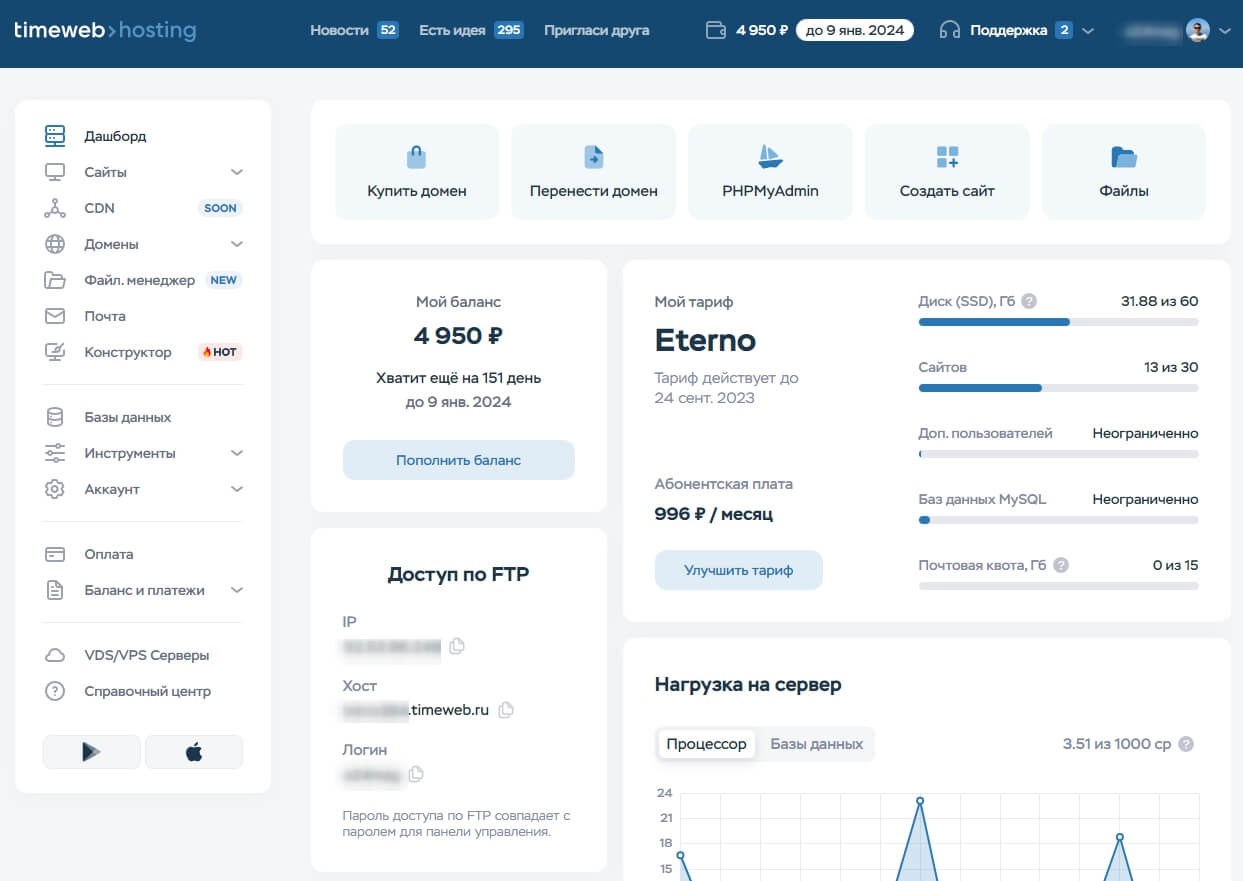The height and width of the screenshot is (881, 1243).
Task: Click the VDS/VPS Серверы cloud icon
Action: click(55, 655)
